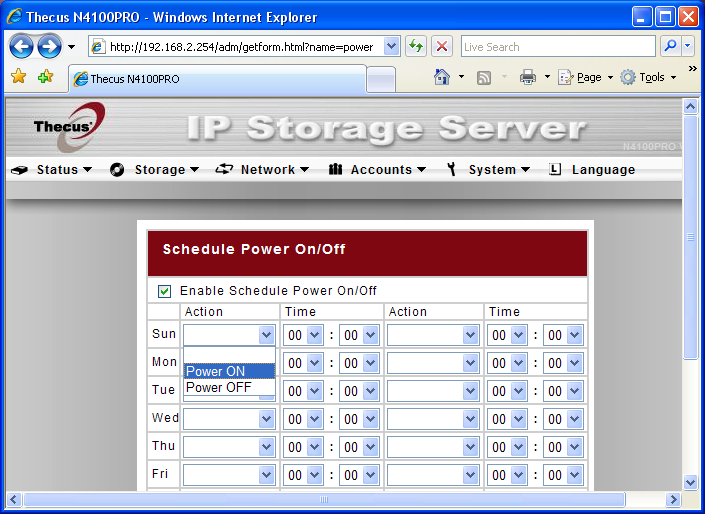Click the Home page icon
Screen dimensions: 705x514
point(442,77)
